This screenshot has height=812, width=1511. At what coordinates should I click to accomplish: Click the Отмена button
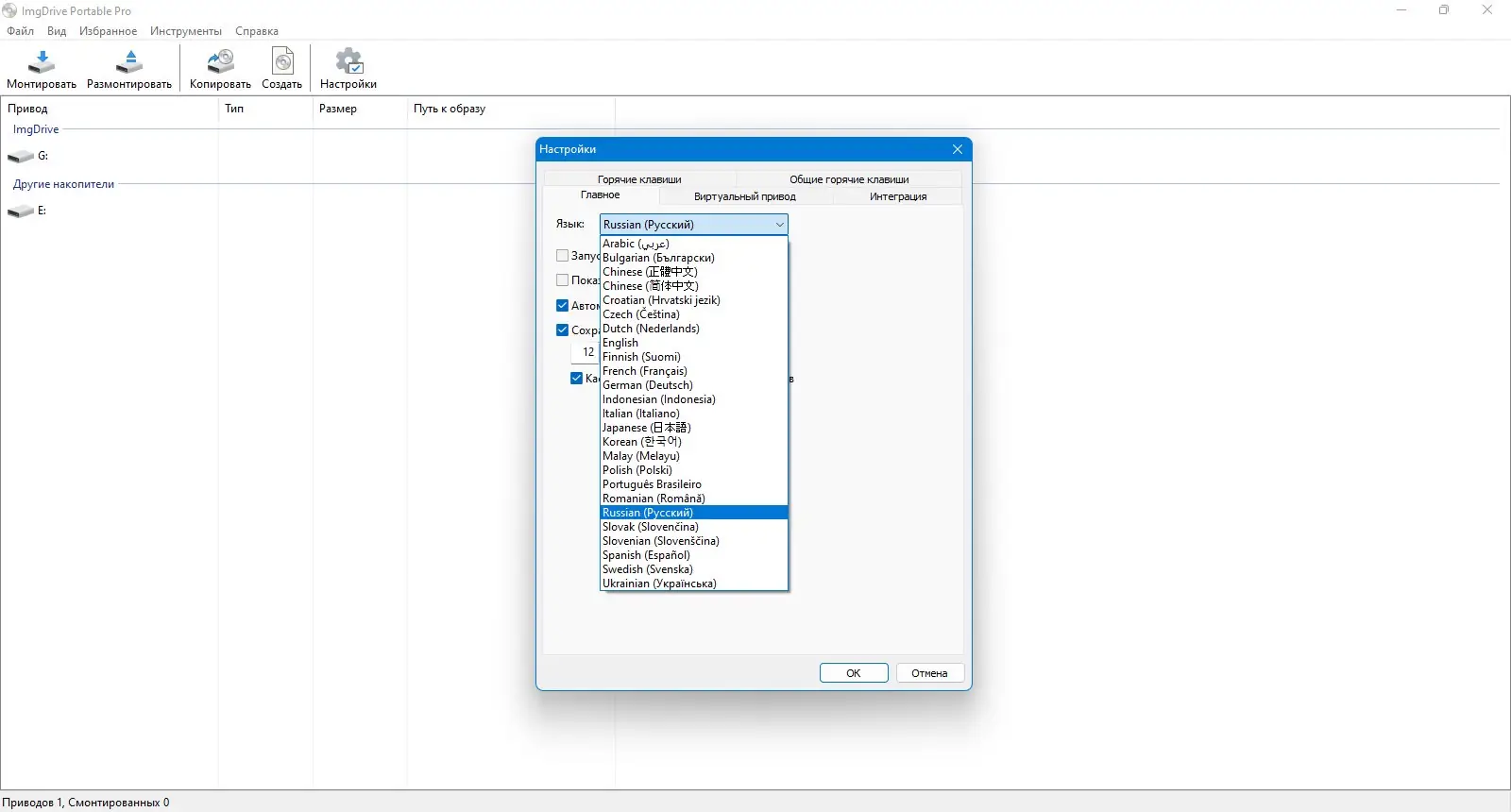(929, 673)
